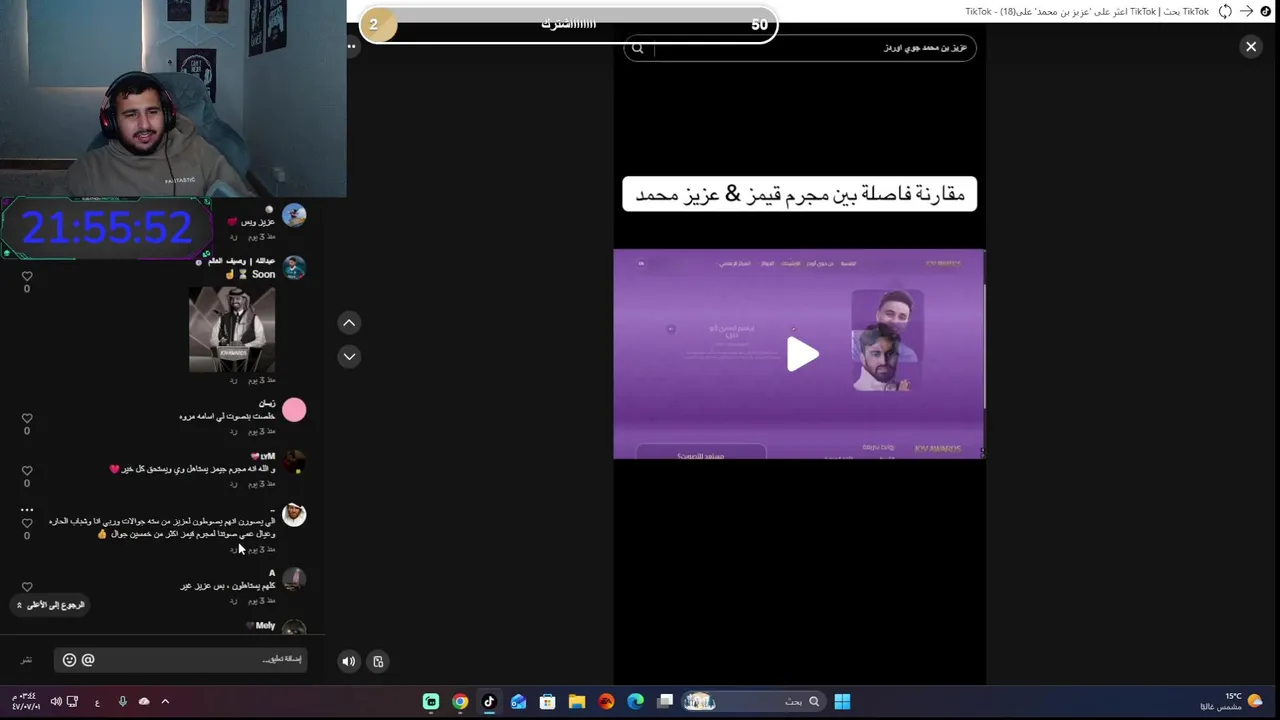Open Outlook from the taskbar
The width and height of the screenshot is (1280, 720).
(518, 702)
